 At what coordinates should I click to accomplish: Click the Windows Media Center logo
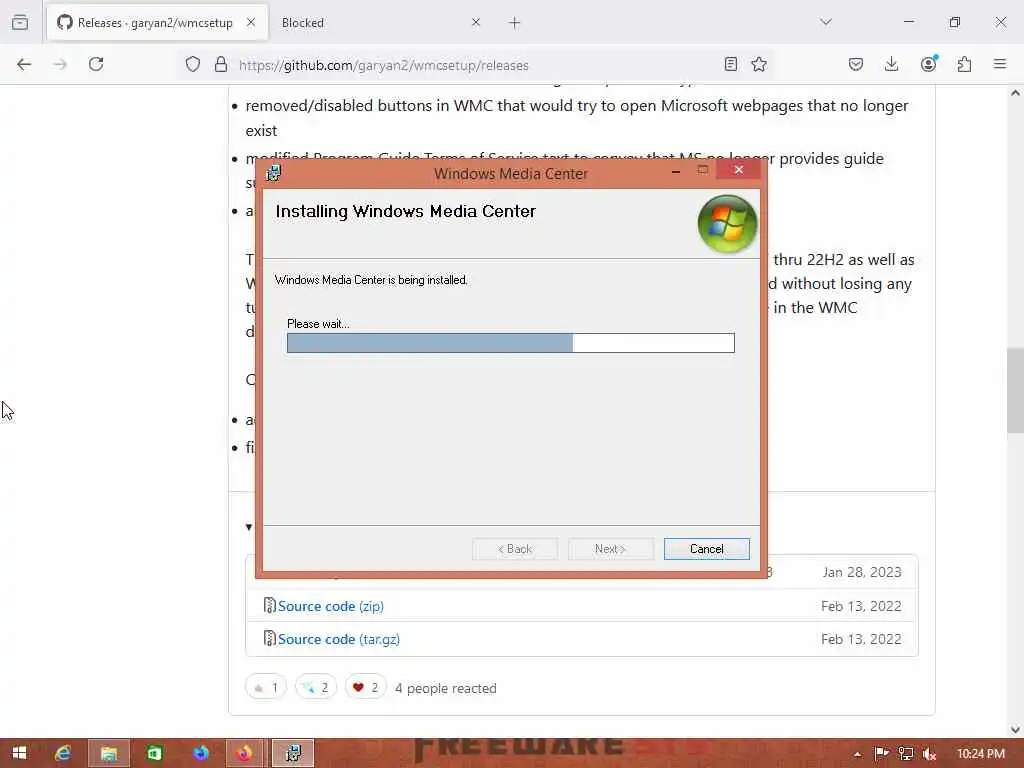[x=727, y=224]
